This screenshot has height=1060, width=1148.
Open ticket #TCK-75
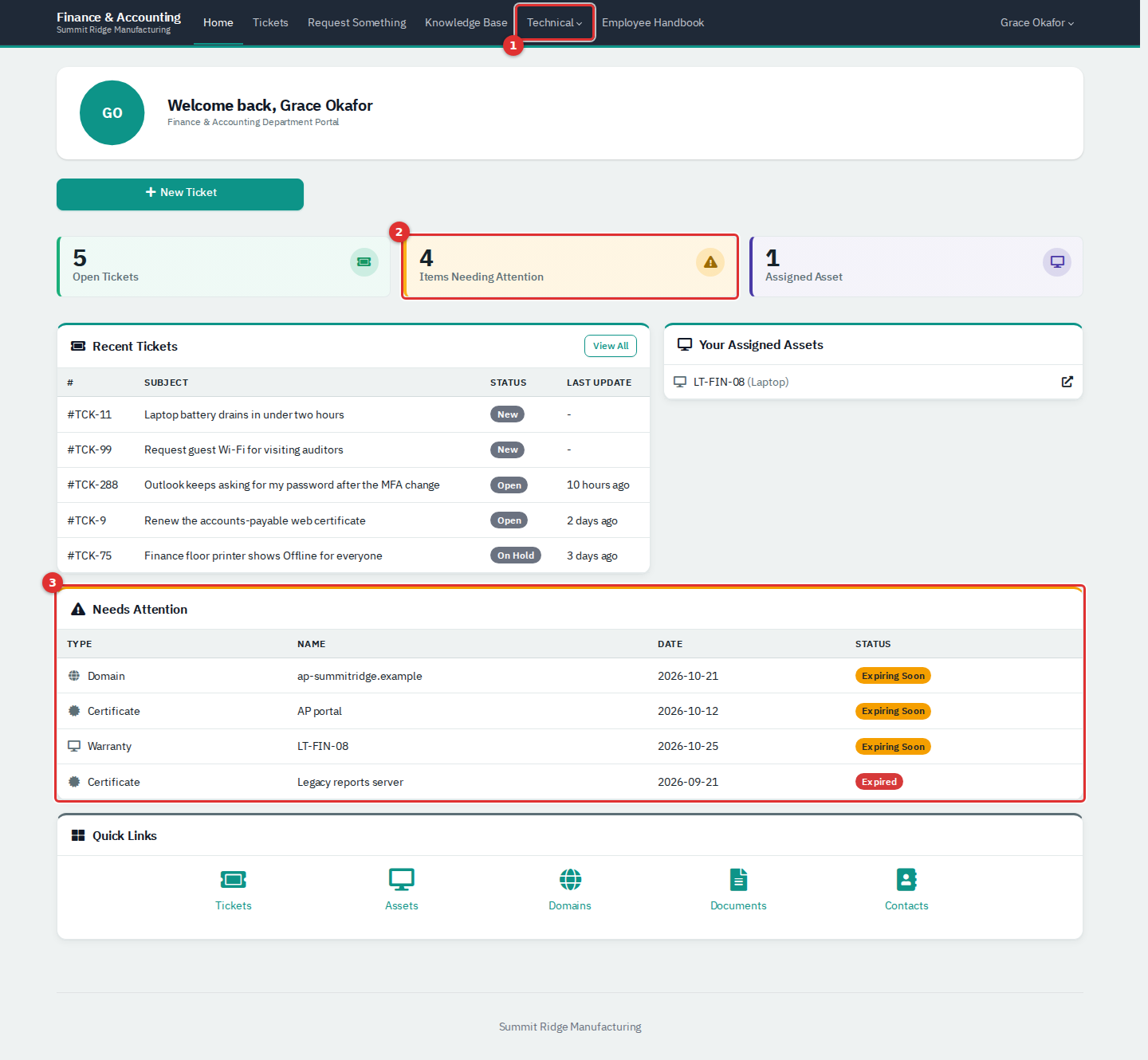click(89, 556)
